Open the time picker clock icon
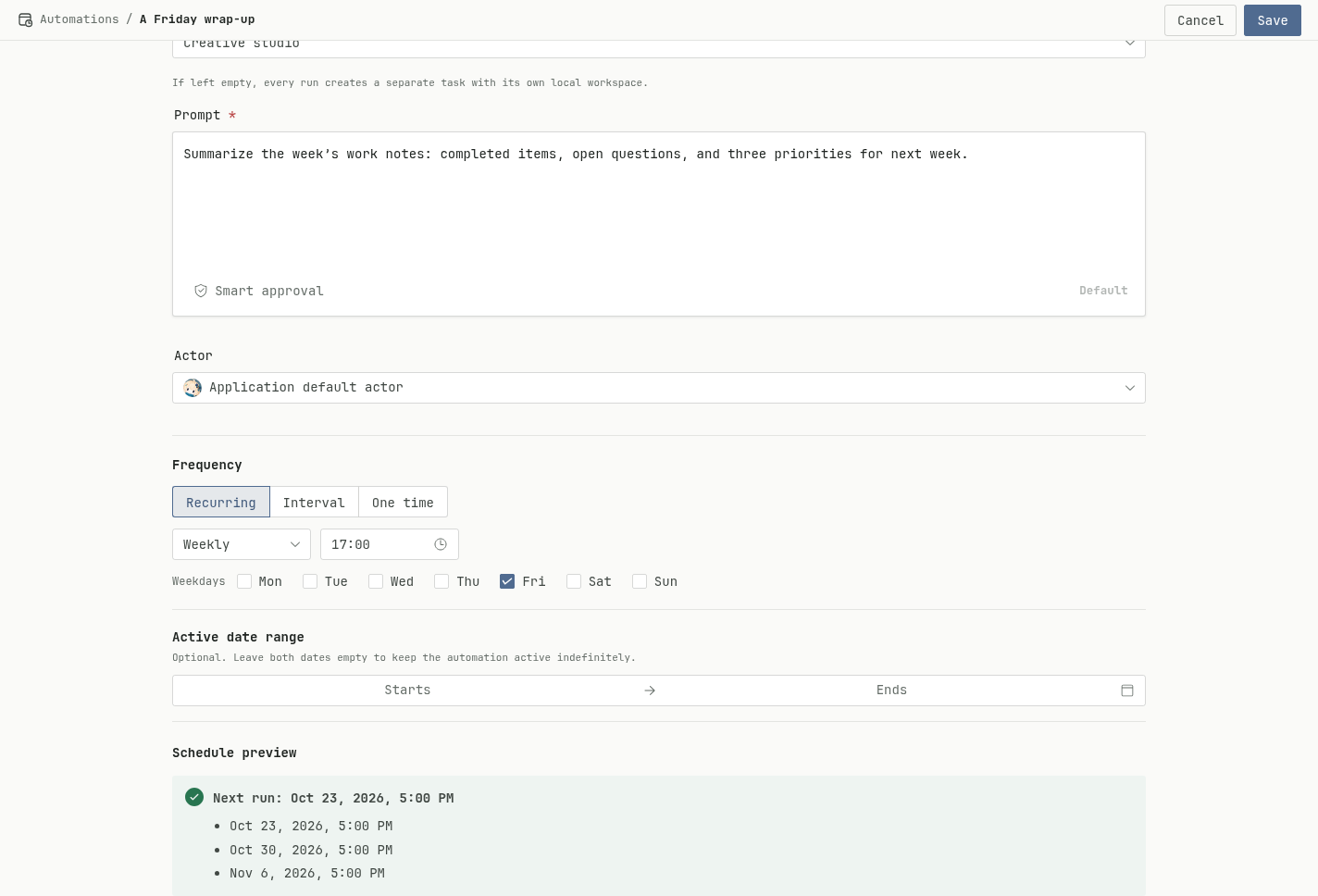This screenshot has width=1318, height=896. [x=441, y=544]
